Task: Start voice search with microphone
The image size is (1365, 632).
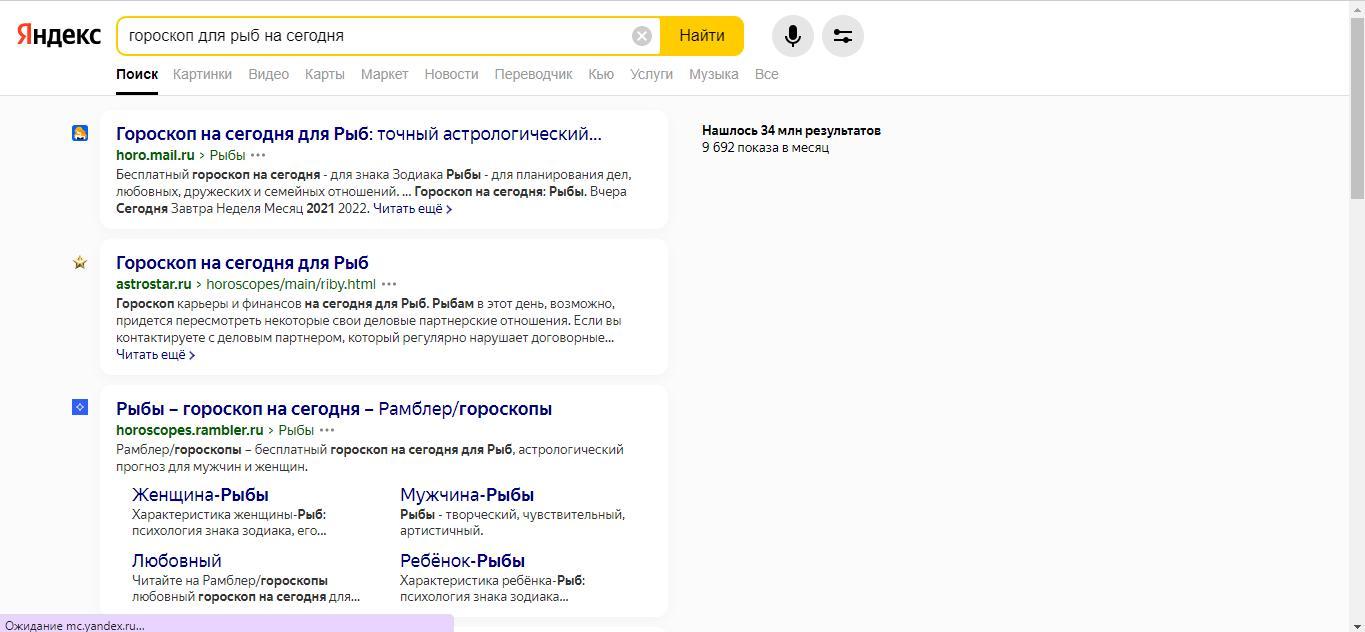Action: (792, 36)
